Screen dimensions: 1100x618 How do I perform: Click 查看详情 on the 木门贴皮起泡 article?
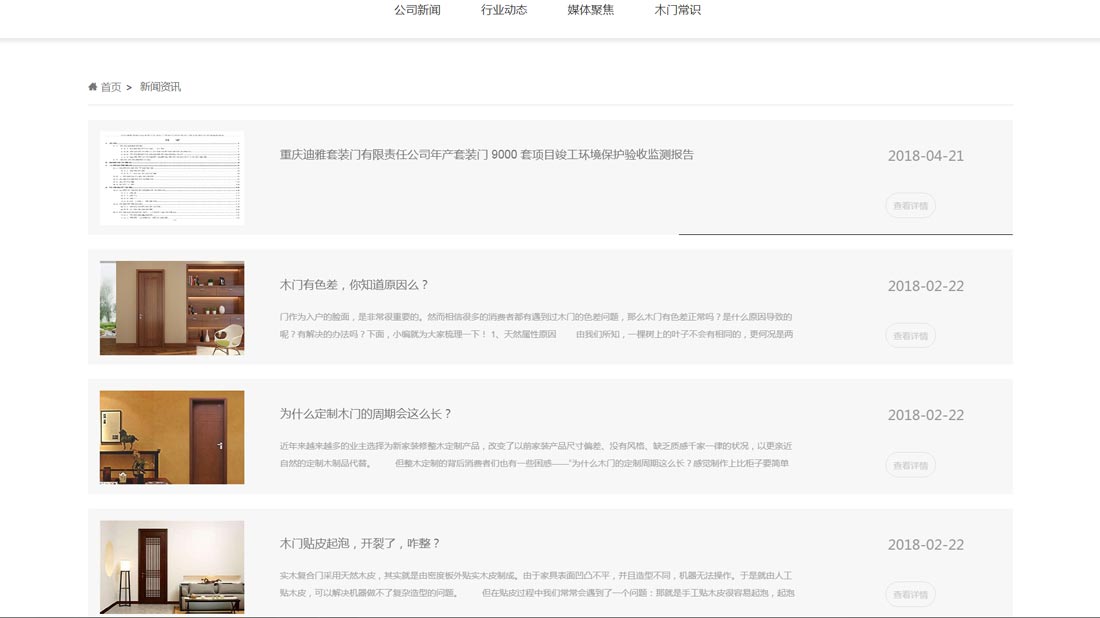point(910,593)
